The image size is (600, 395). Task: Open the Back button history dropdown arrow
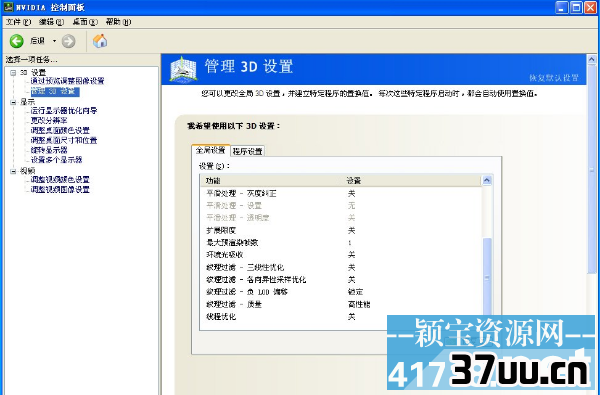point(54,41)
